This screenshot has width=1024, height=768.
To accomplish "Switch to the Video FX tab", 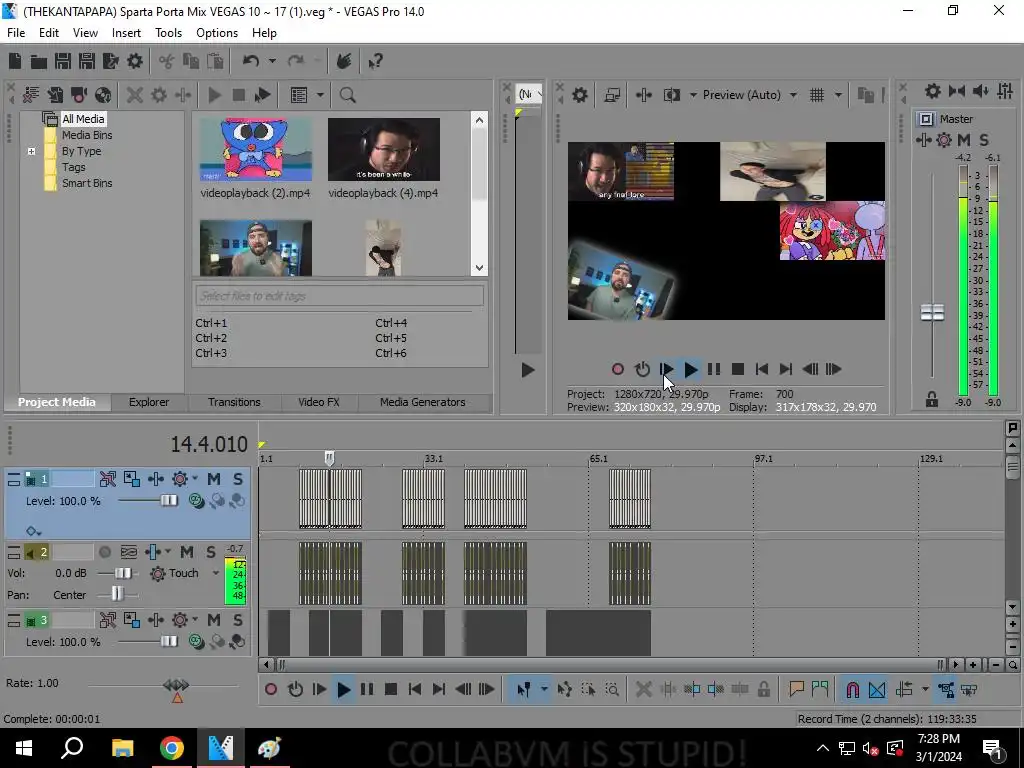I will [x=319, y=402].
